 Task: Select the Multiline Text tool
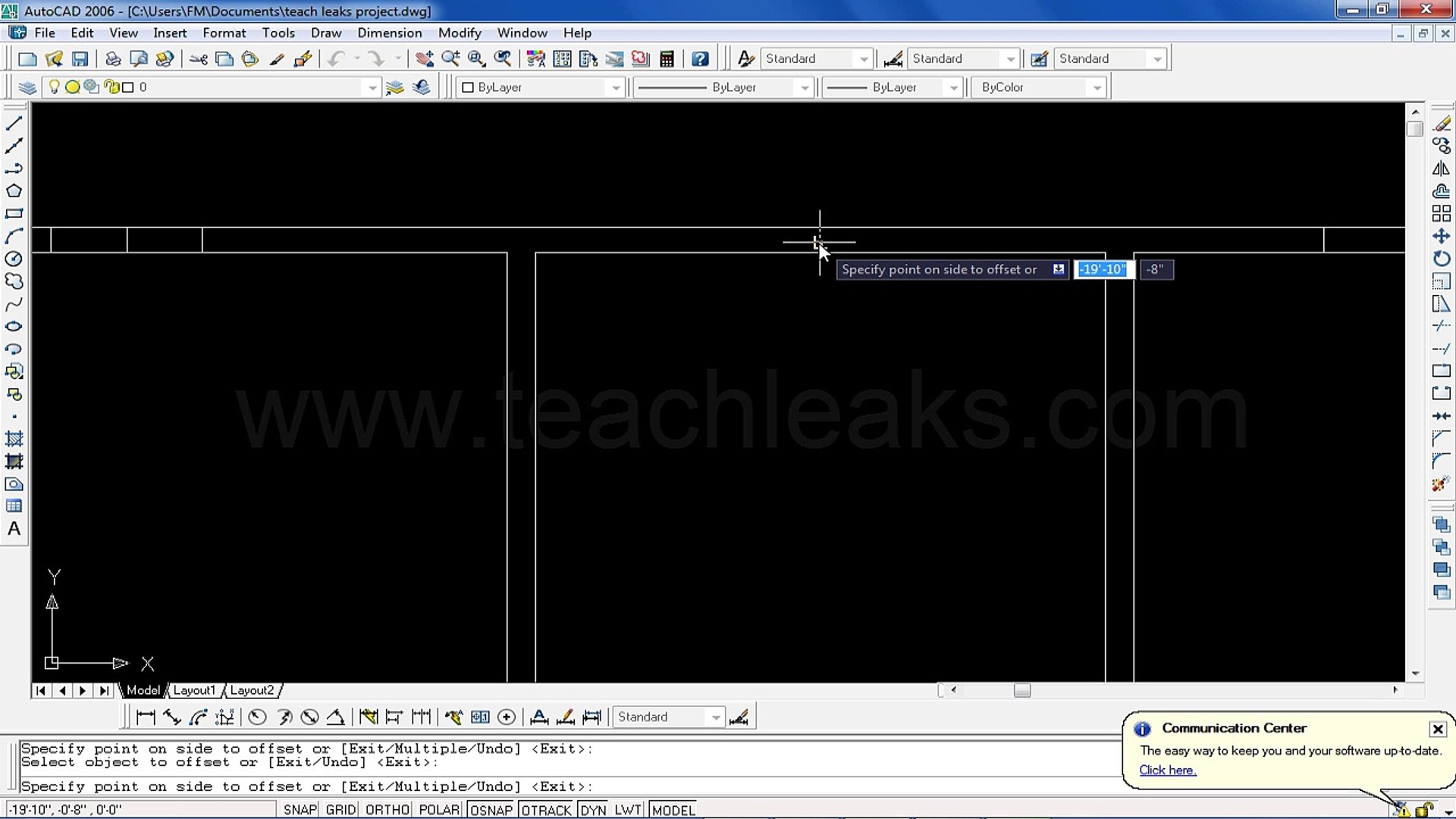coord(14,529)
